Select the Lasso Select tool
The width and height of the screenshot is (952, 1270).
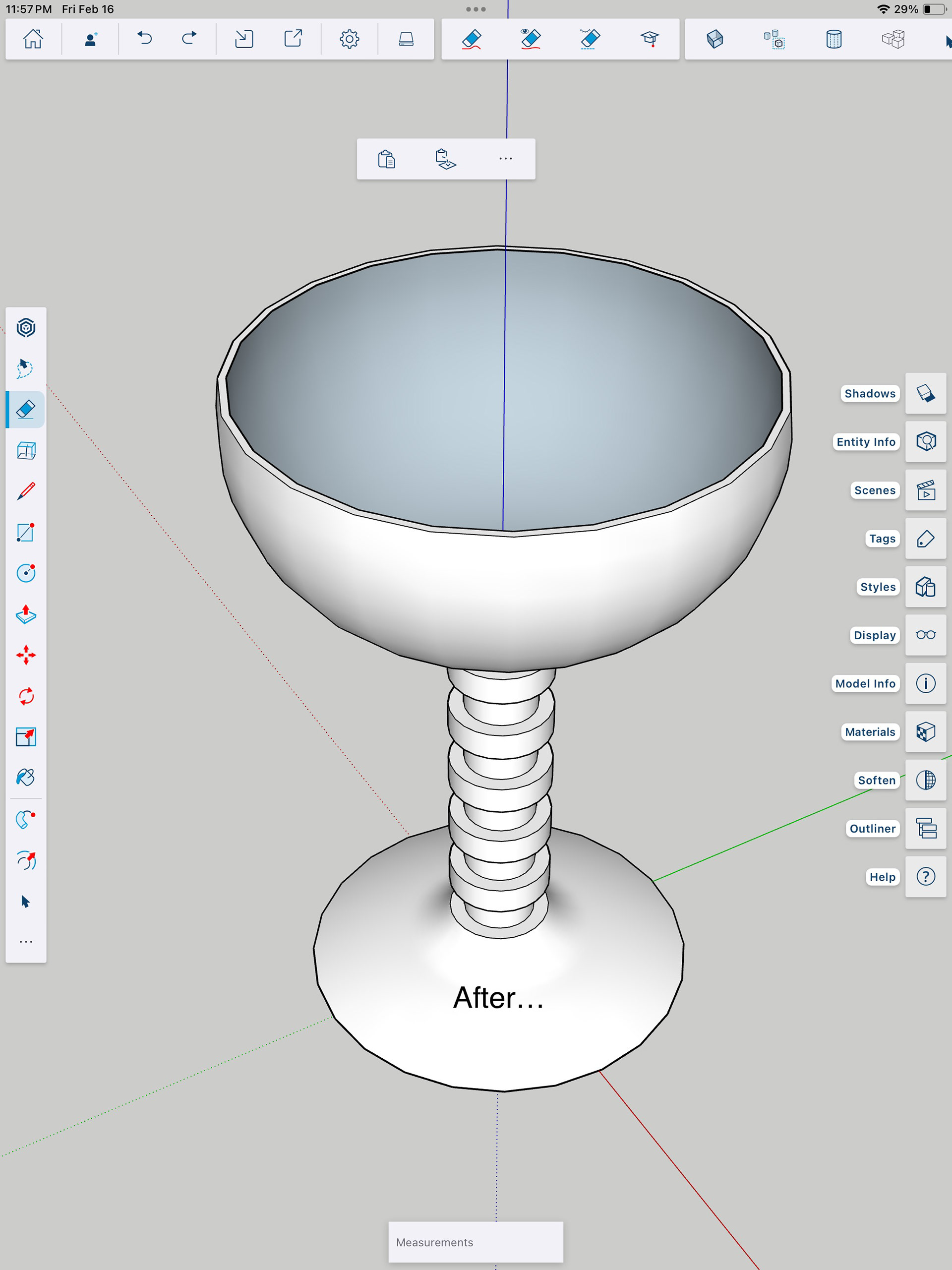26,368
